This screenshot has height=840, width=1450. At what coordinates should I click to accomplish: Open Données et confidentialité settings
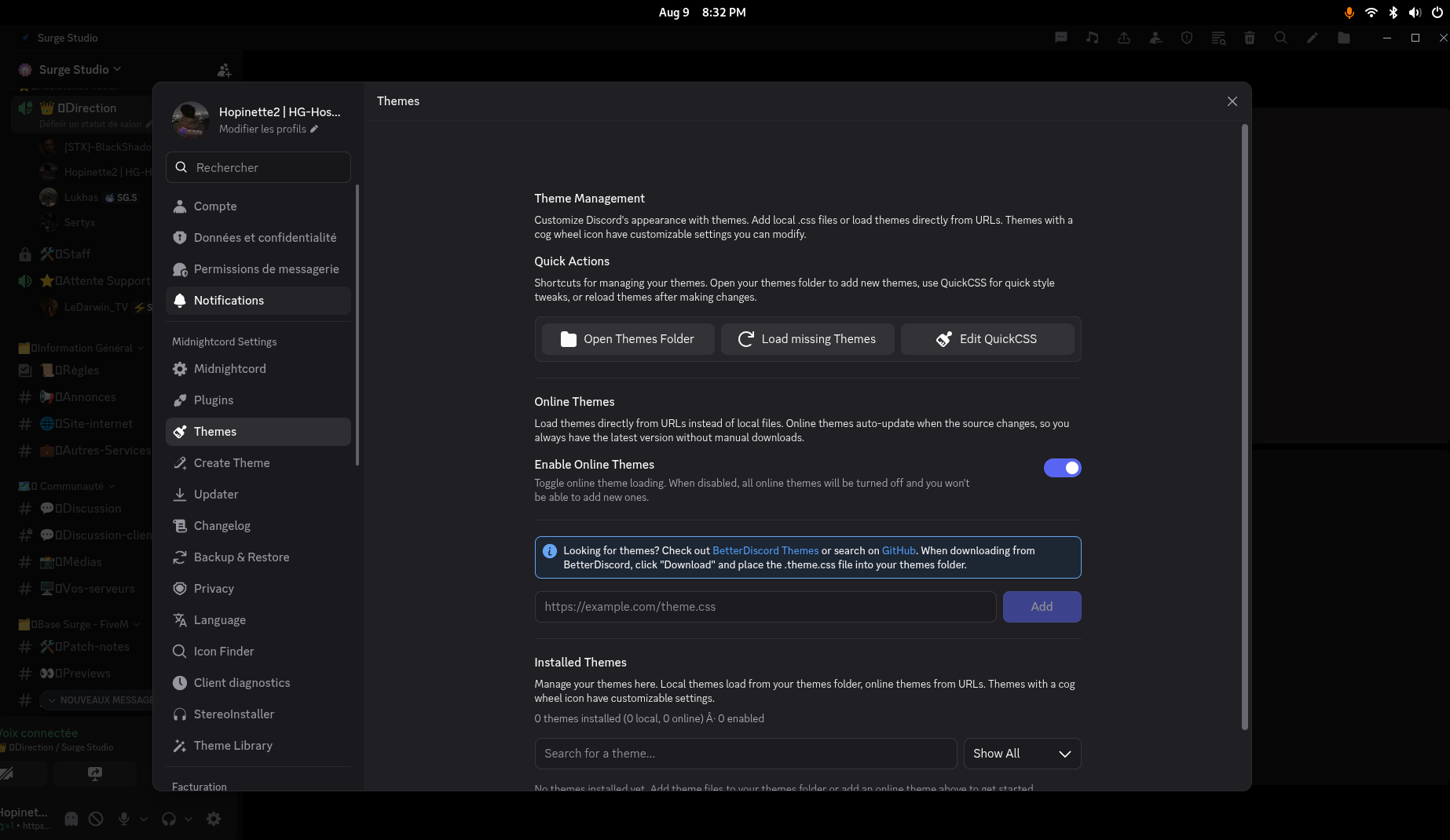[x=258, y=238]
